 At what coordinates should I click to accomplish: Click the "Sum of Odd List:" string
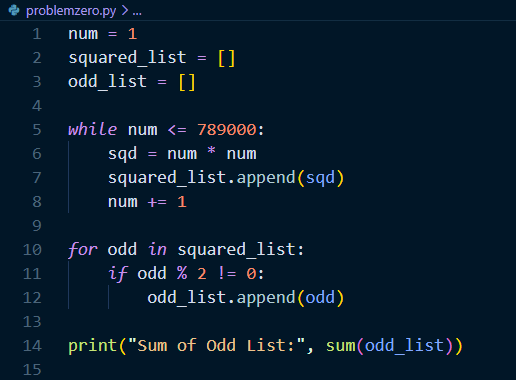216,345
